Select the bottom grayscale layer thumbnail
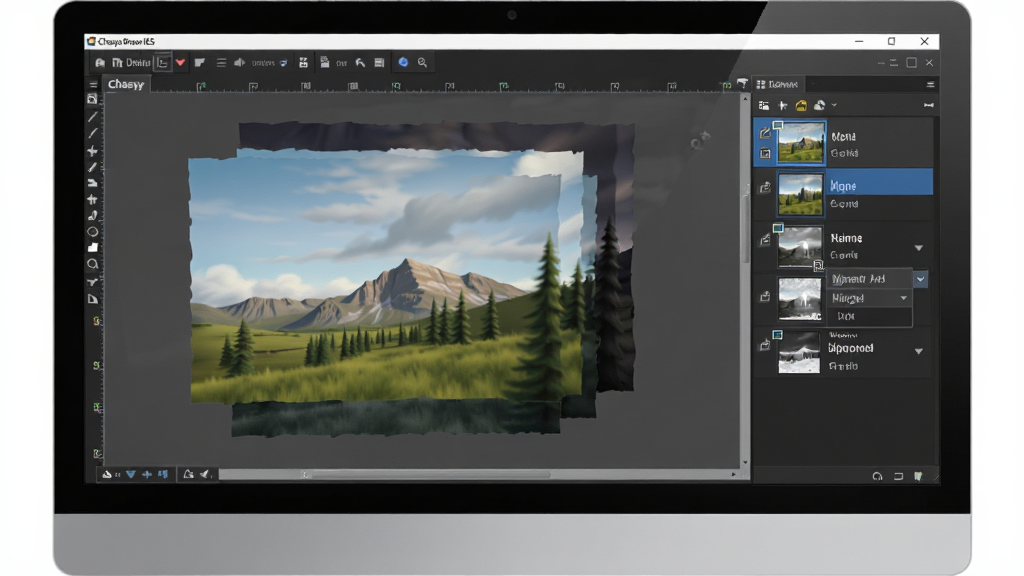This screenshot has height=576, width=1024. pos(799,353)
